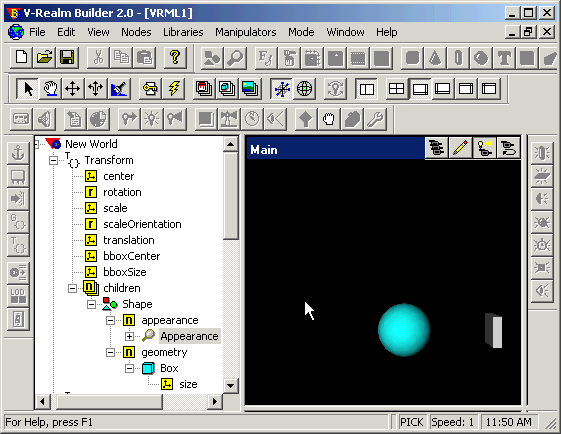Open the Libraries menu
This screenshot has height=434, width=561.
(183, 32)
